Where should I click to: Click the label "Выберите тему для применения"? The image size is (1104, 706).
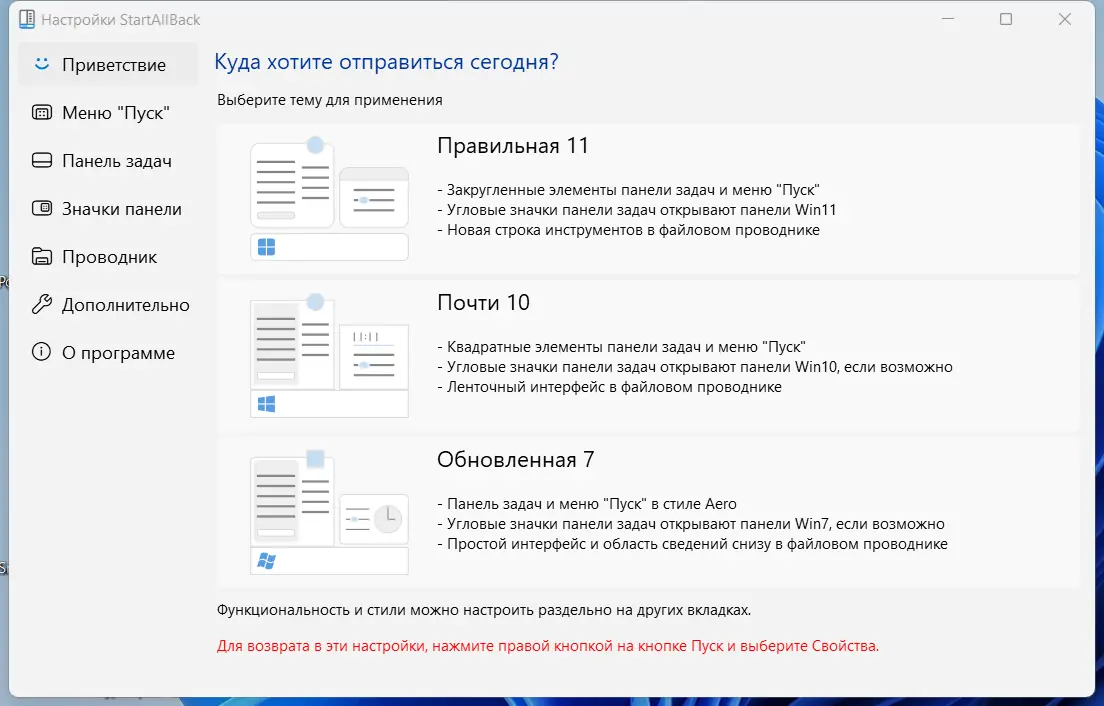[330, 100]
